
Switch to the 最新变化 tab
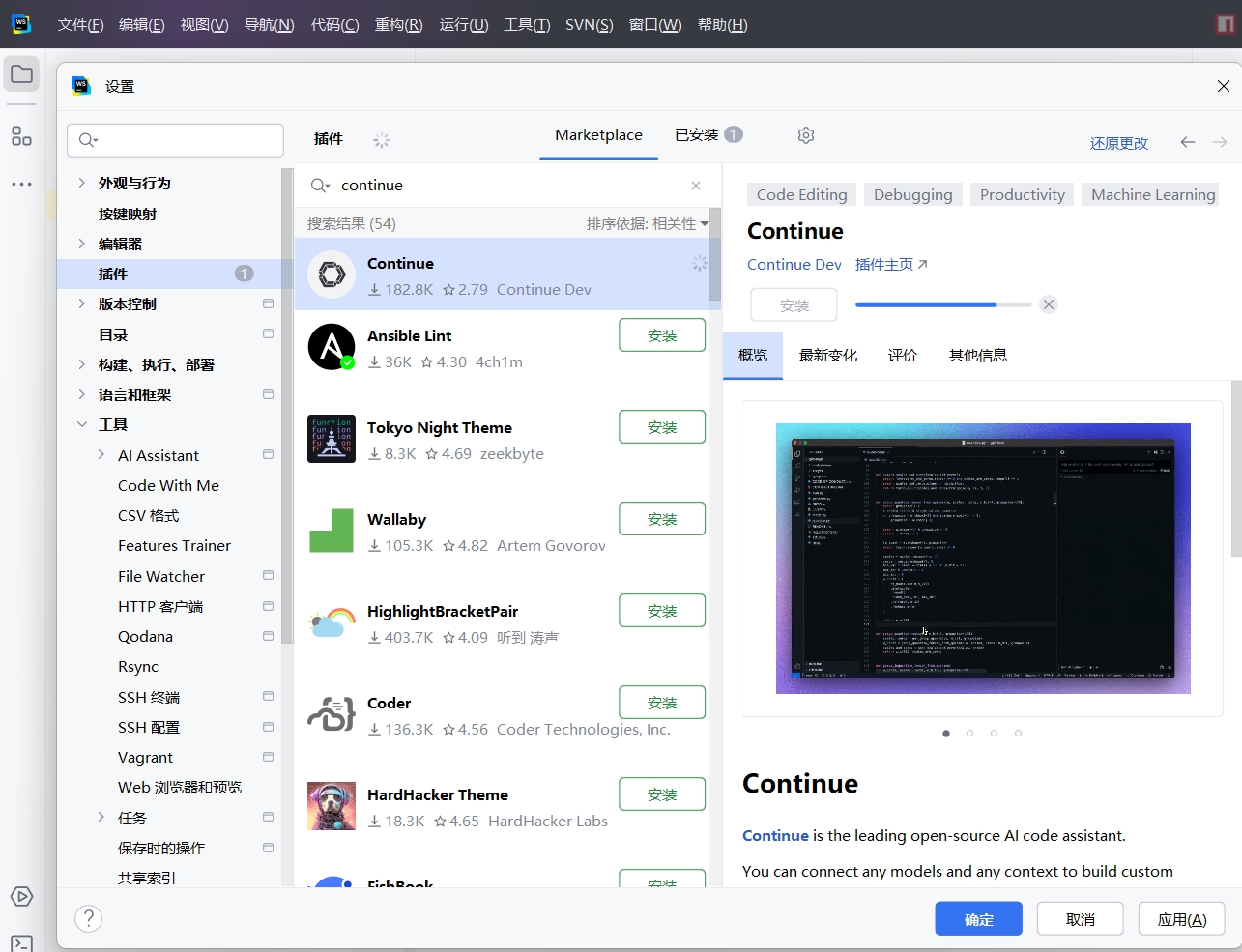coord(828,356)
